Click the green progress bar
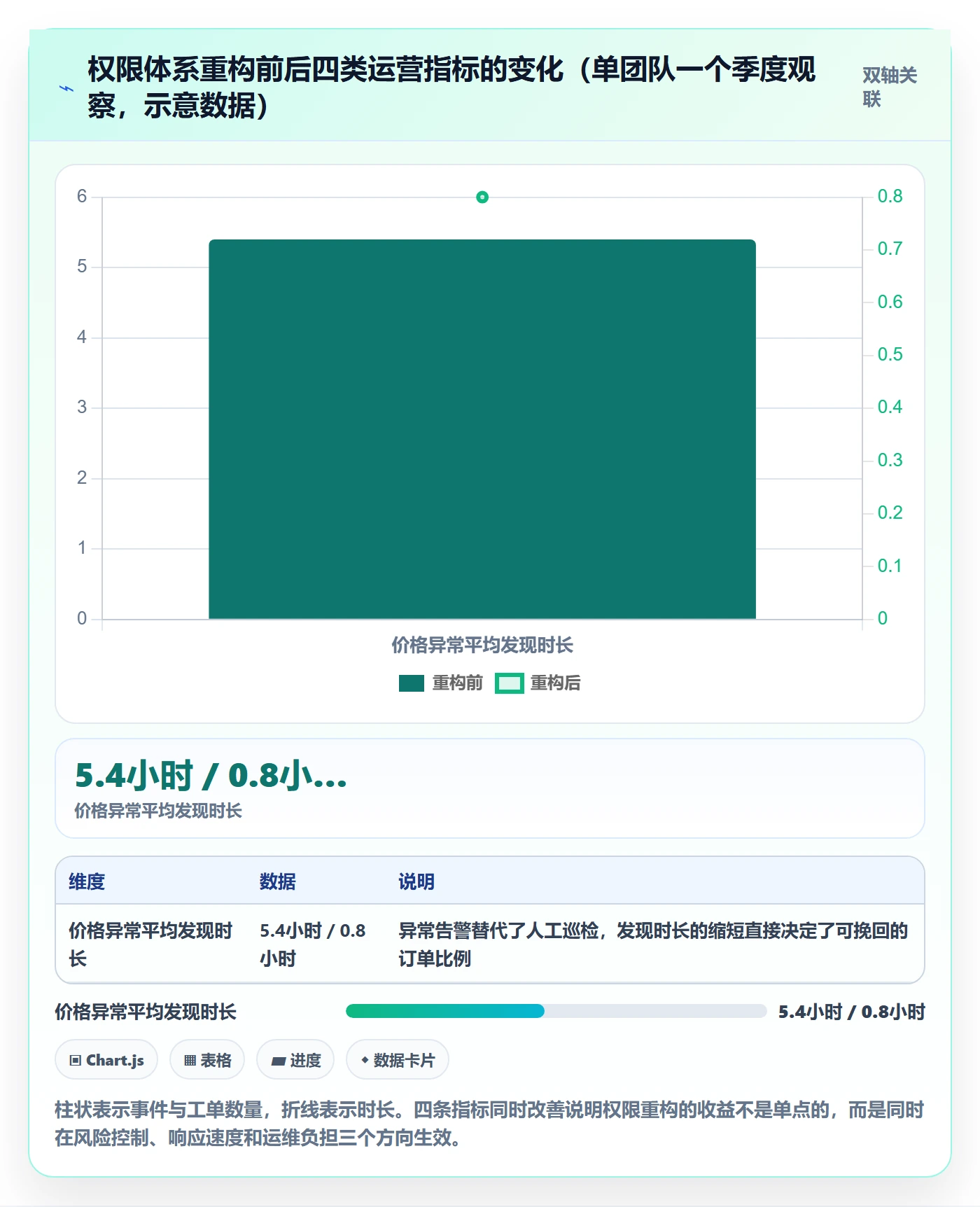 [x=556, y=1011]
